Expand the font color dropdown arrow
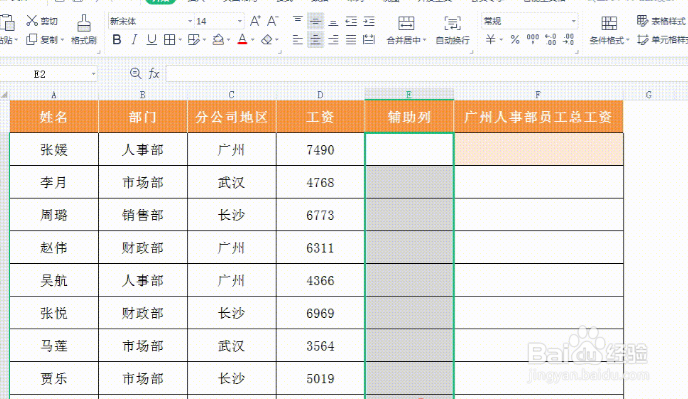This screenshot has height=399, width=688. [253, 40]
